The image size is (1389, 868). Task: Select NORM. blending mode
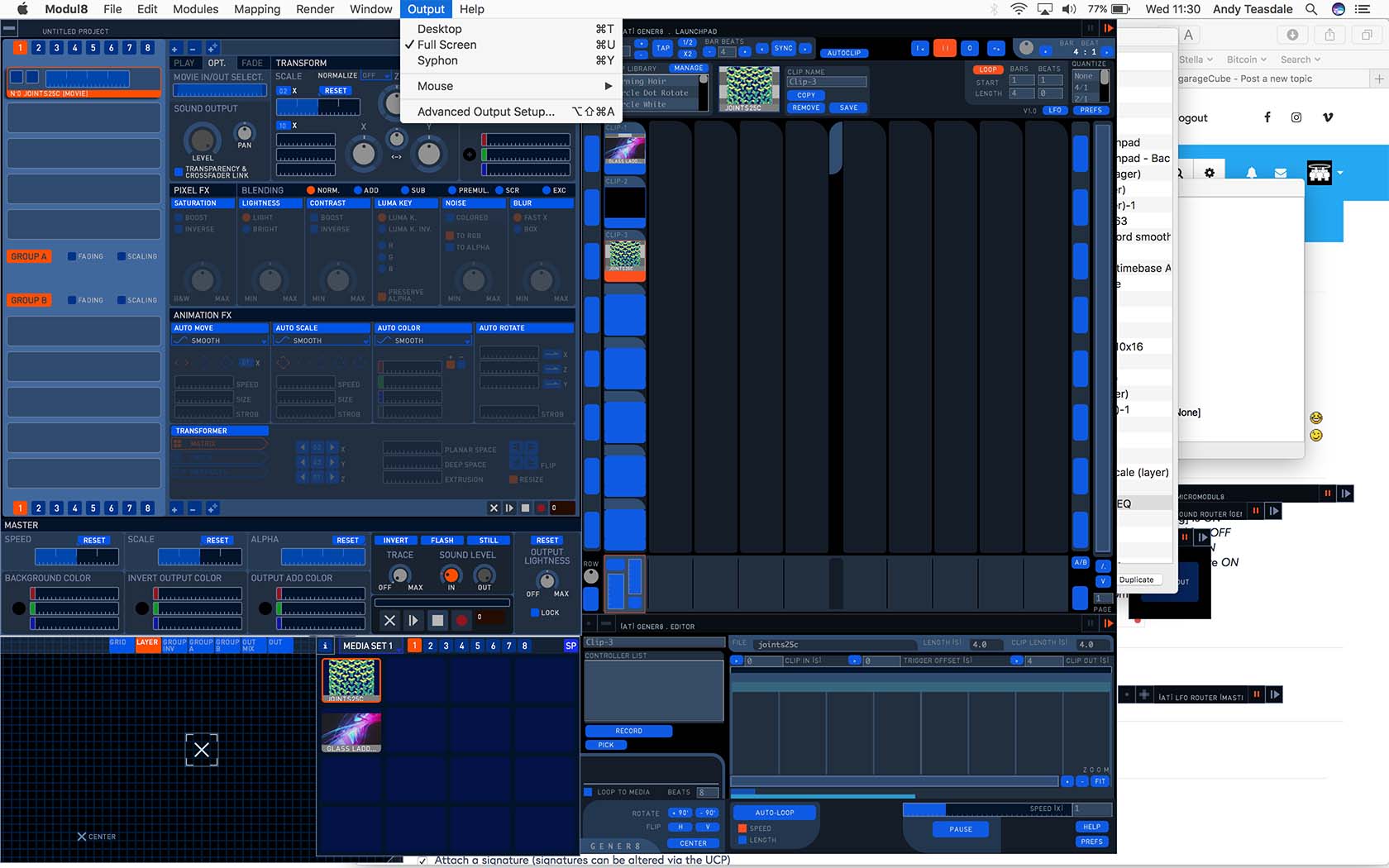coord(311,190)
